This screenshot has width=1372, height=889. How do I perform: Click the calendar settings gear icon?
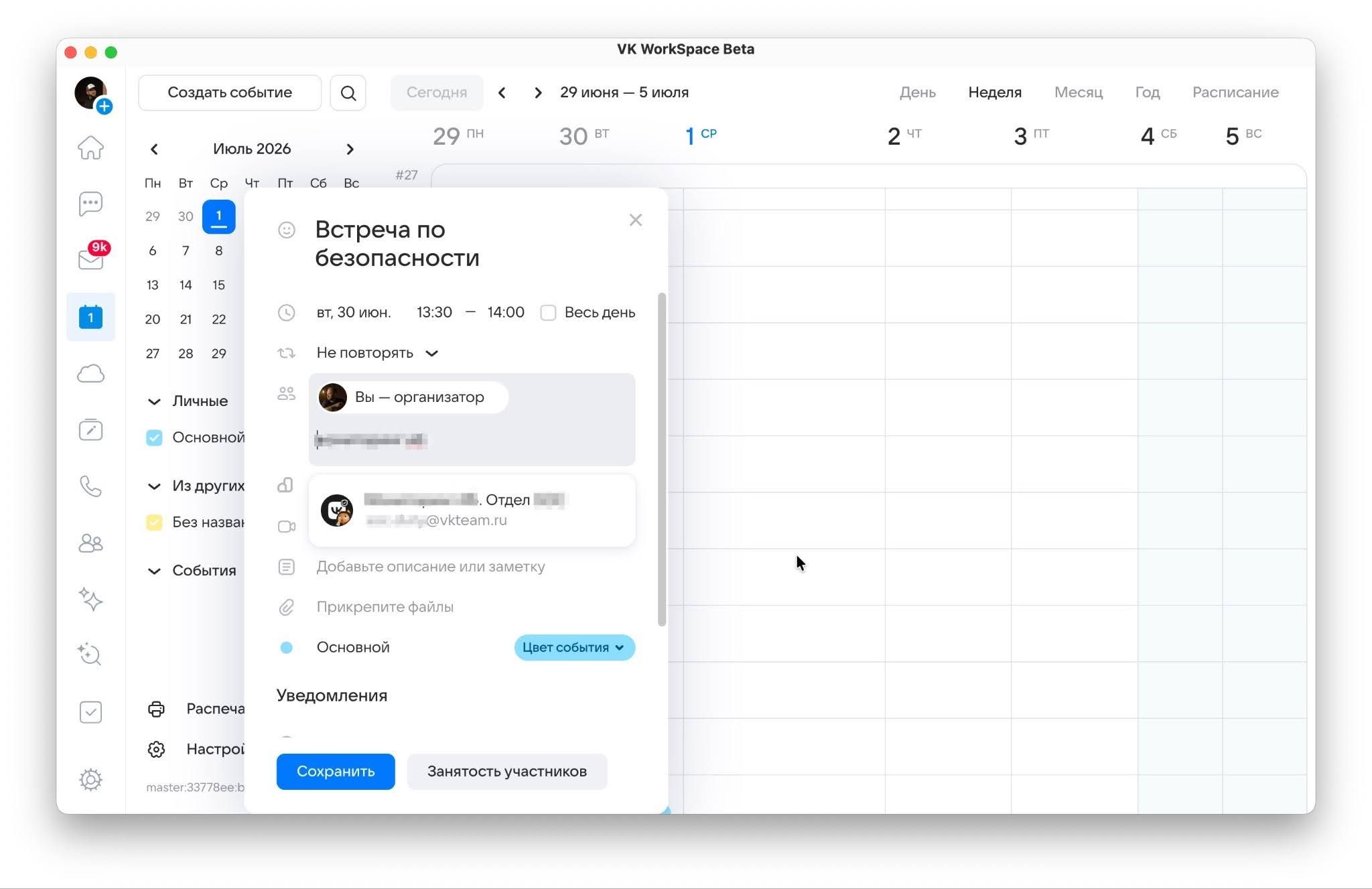[156, 749]
